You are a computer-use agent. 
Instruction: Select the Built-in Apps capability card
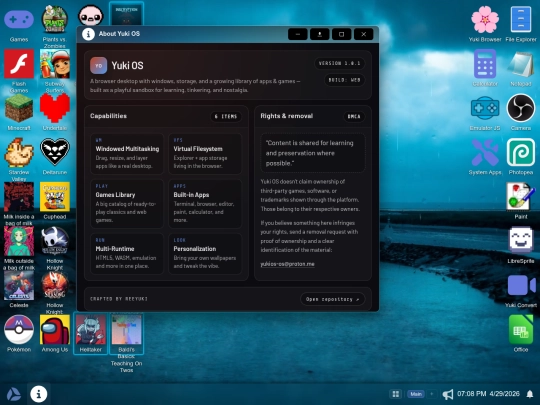point(205,204)
